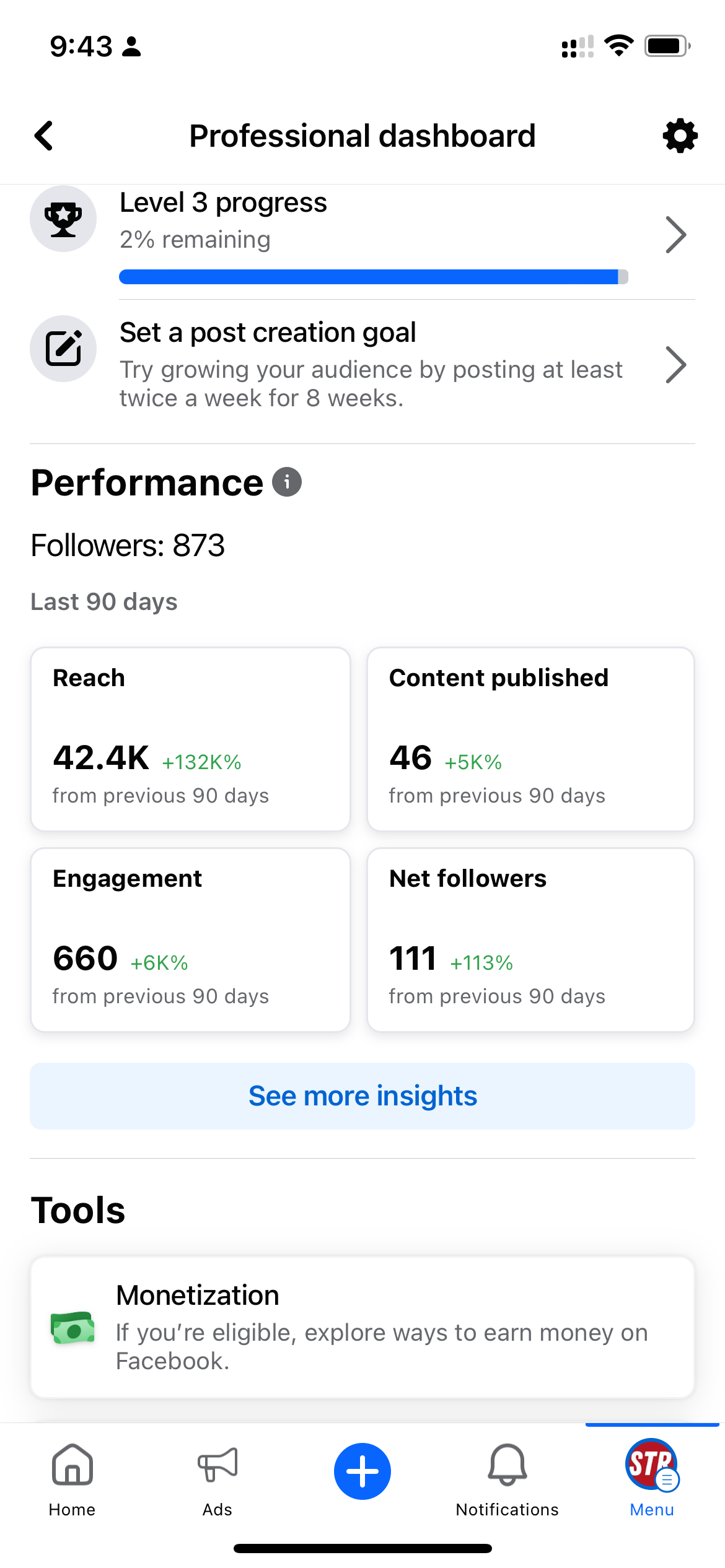Image resolution: width=725 pixels, height=1568 pixels.
Task: Open dashboard settings gear
Action: (x=680, y=136)
